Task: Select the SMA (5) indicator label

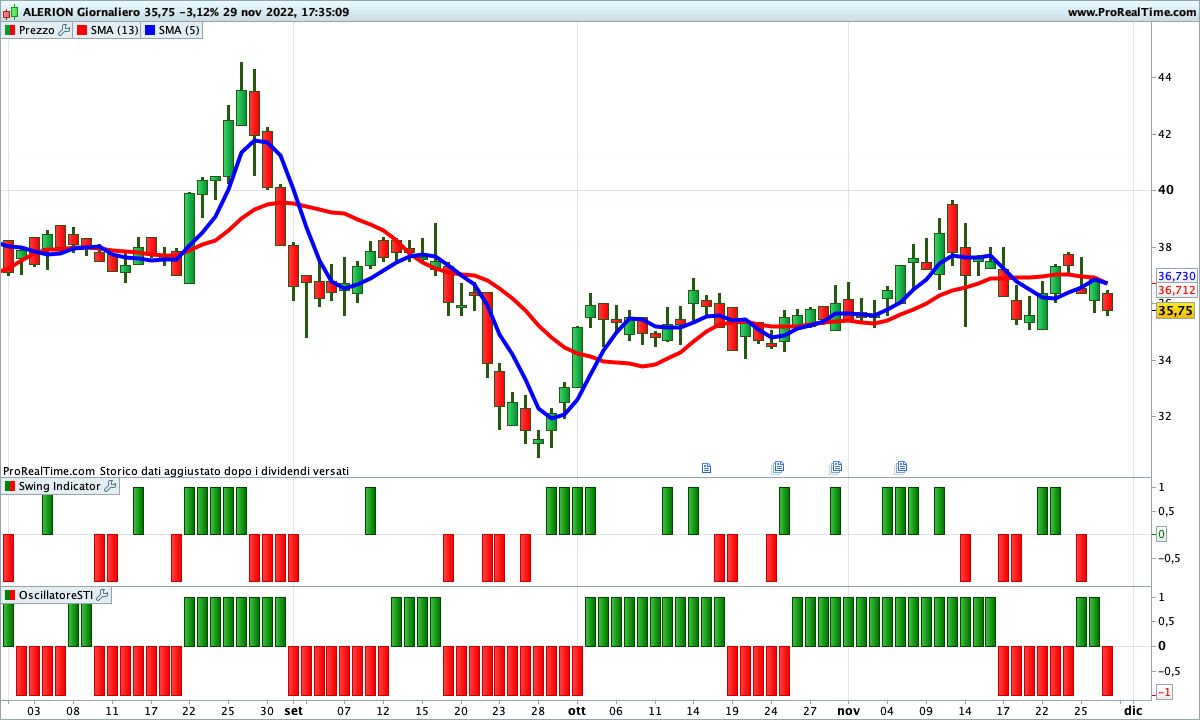Action: pos(179,30)
